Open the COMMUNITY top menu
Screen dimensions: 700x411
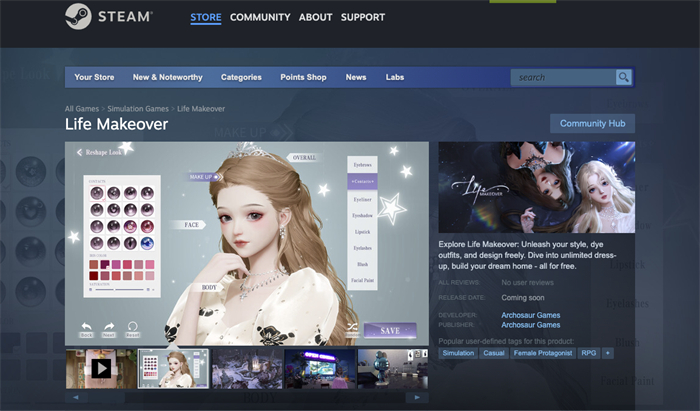pyautogui.click(x=260, y=17)
